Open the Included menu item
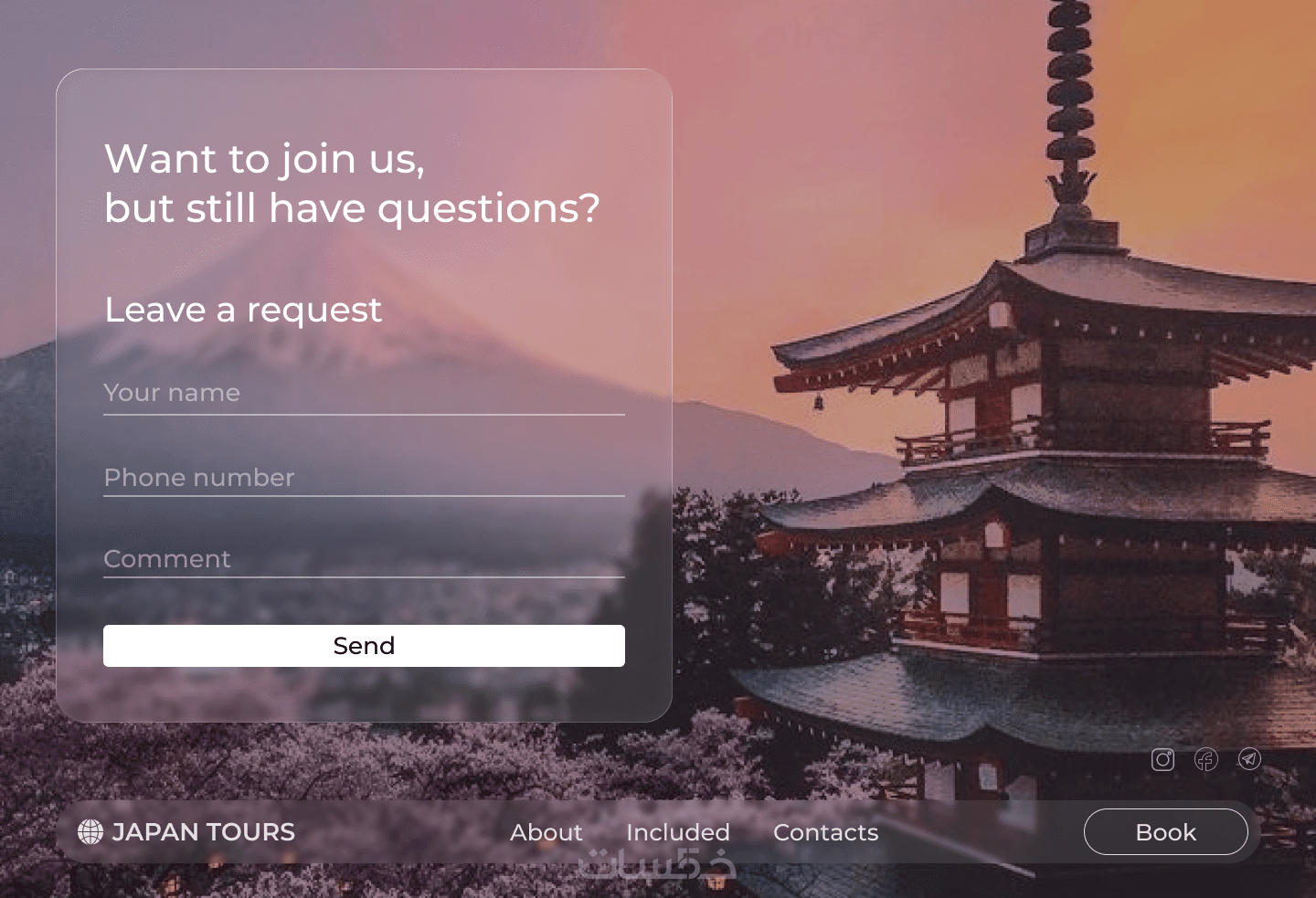Image resolution: width=1316 pixels, height=898 pixels. pos(678,832)
